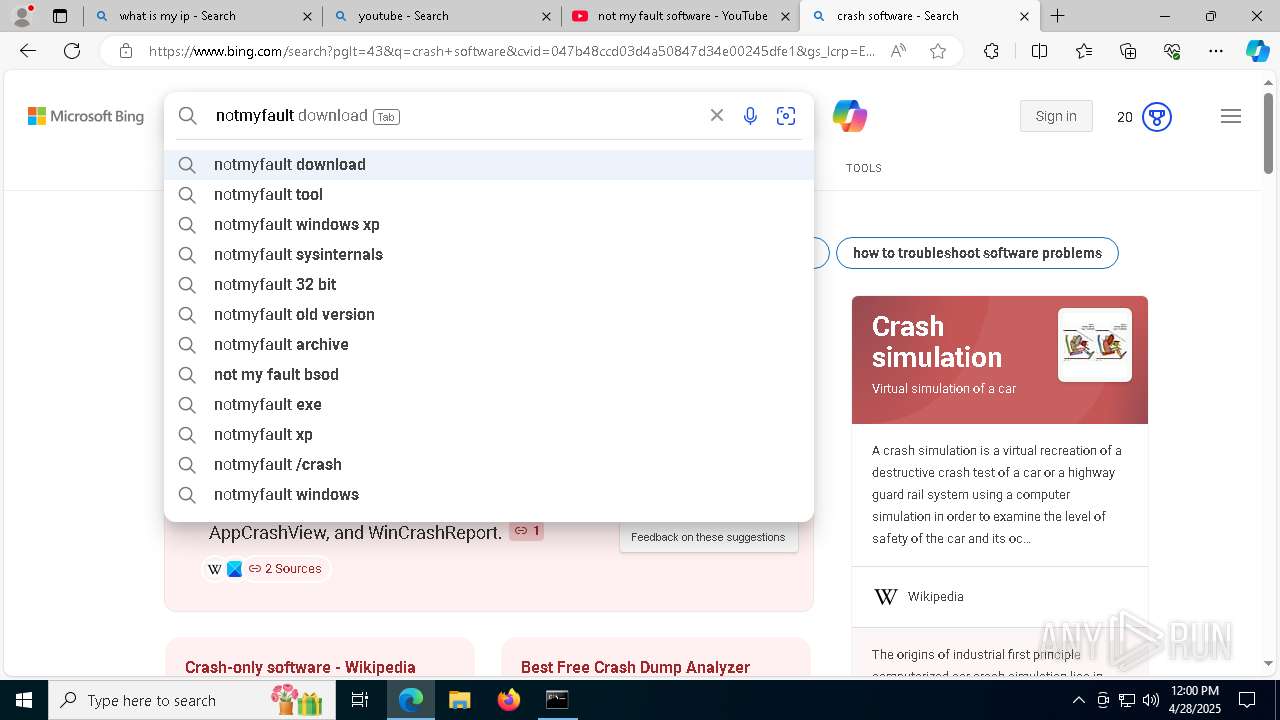Refresh the current page
The image size is (1280, 720).
[x=72, y=51]
